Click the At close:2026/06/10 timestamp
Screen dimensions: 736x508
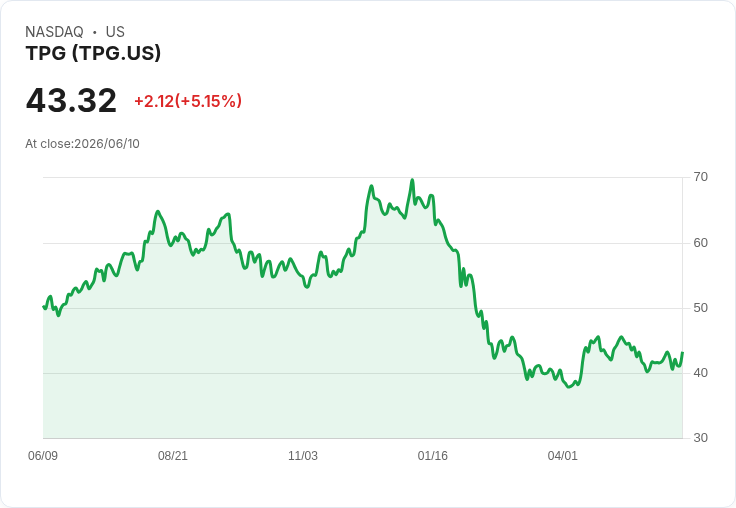point(82,144)
